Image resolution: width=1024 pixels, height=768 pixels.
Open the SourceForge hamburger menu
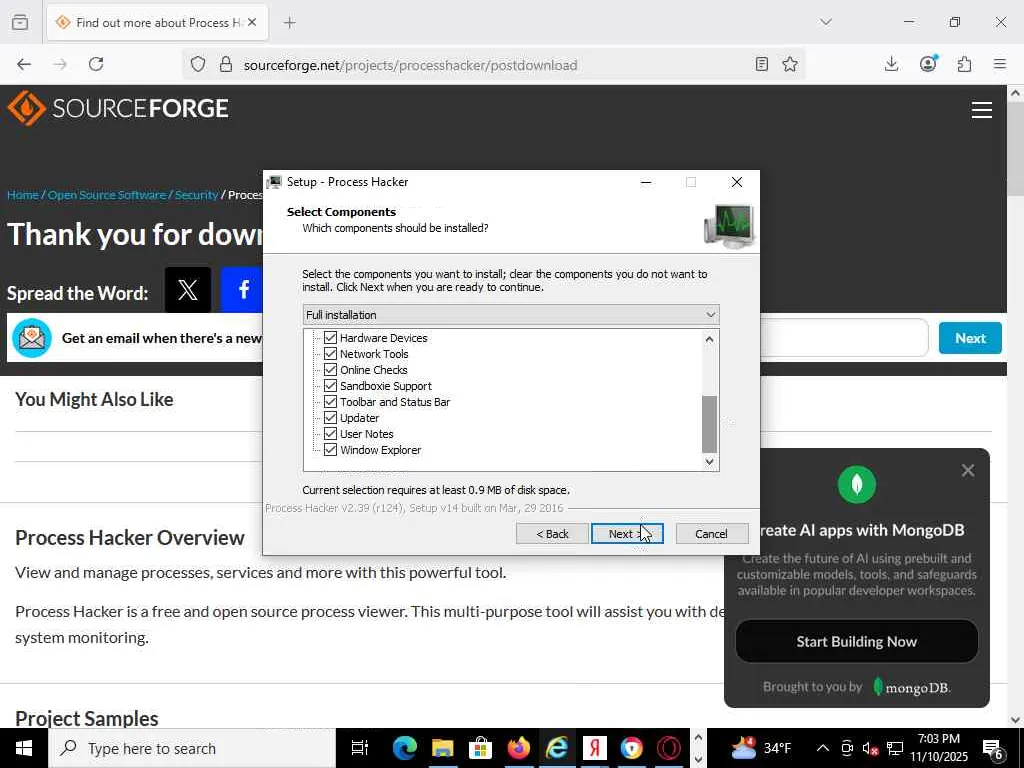tap(982, 110)
